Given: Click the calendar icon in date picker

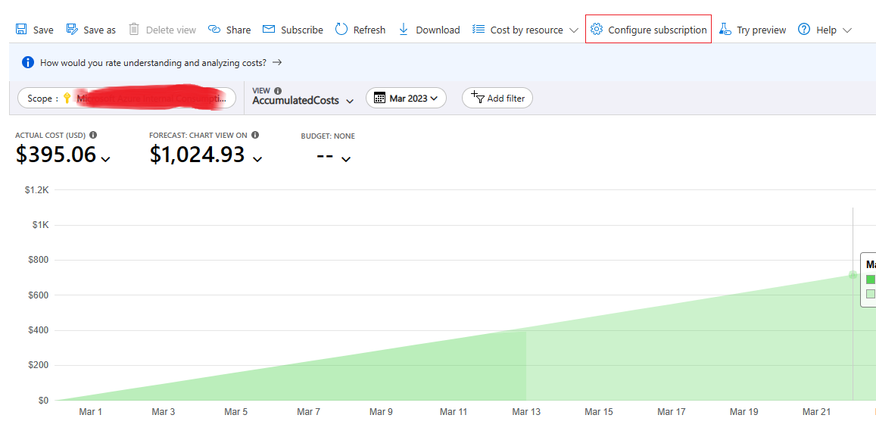Looking at the screenshot, I should [x=379, y=98].
